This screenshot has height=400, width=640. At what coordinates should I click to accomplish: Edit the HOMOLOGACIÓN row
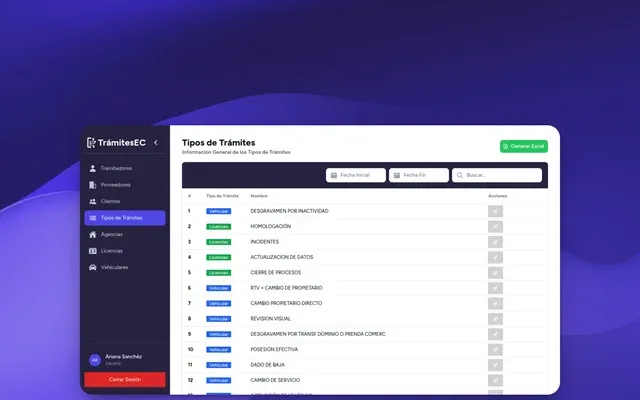[x=495, y=227]
